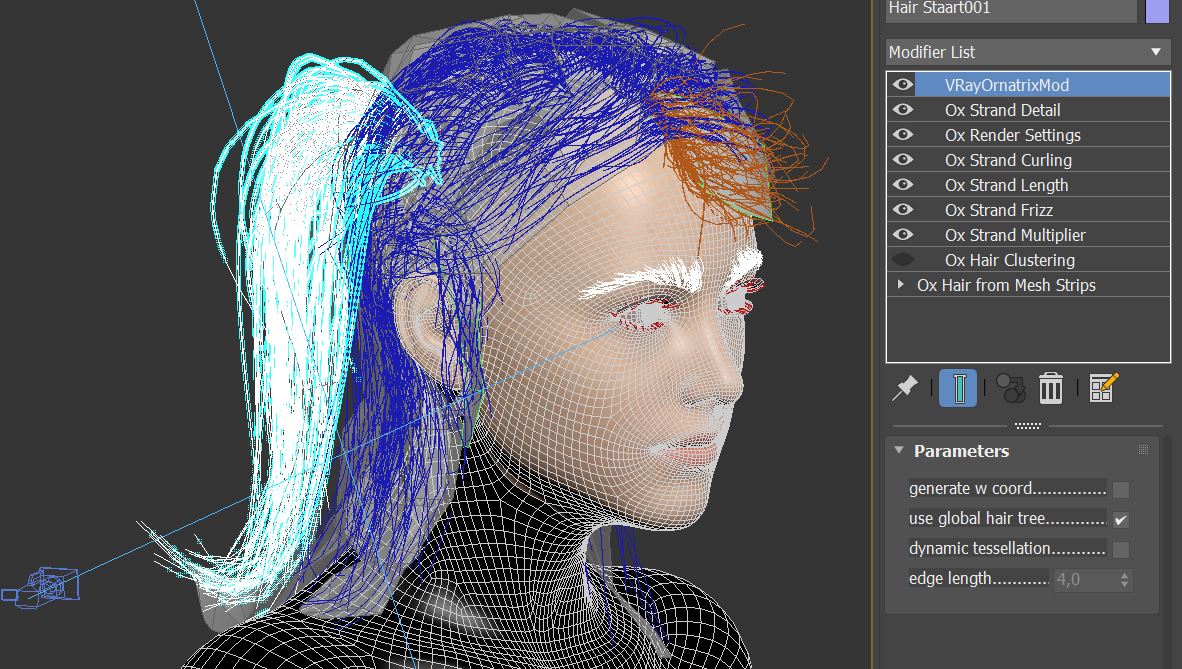Click the Hair Staart001 name field
Viewport: 1182px width, 669px height.
tap(1010, 9)
